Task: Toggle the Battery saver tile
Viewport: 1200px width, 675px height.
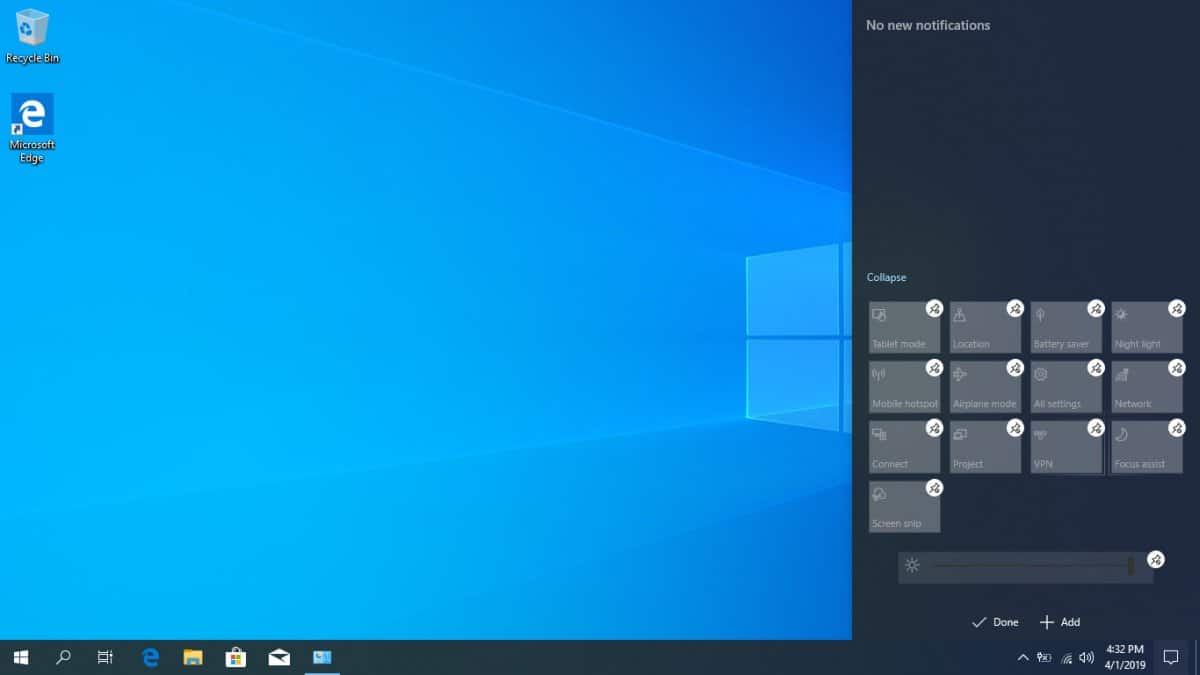Action: point(1066,328)
